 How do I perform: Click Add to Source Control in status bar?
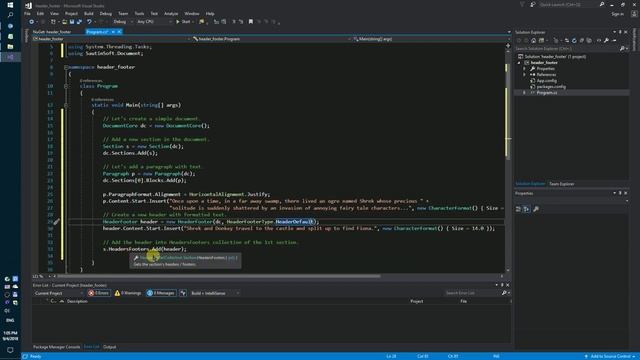click(x=610, y=356)
